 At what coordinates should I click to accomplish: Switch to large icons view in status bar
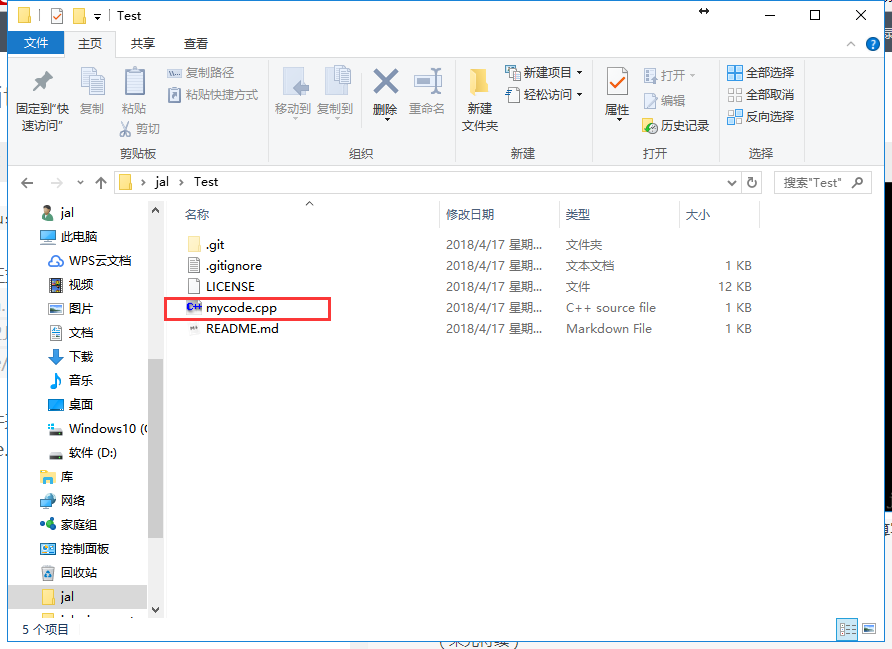pyautogui.click(x=869, y=629)
